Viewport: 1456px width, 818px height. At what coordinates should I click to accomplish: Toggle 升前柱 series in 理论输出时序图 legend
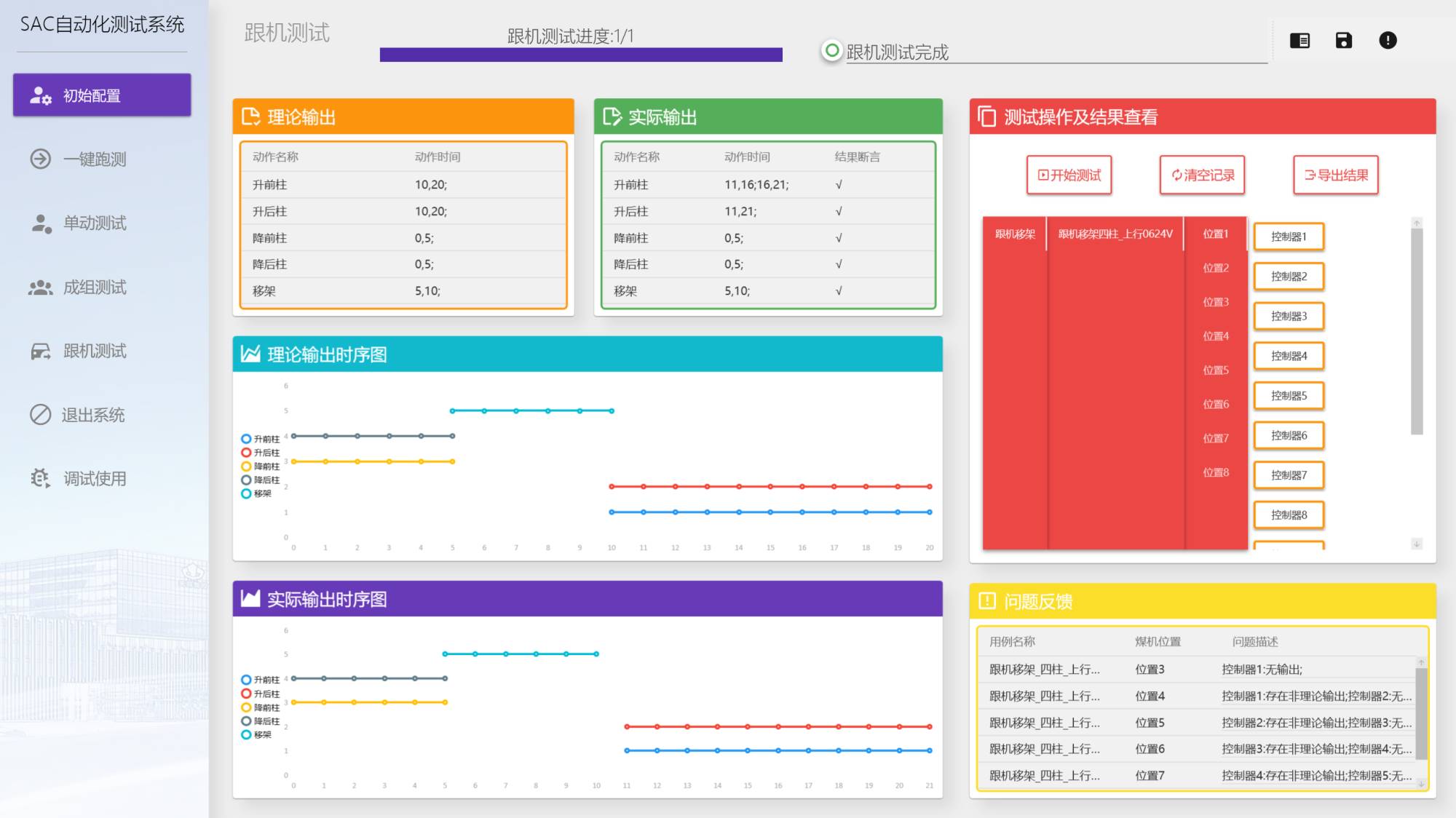pyautogui.click(x=246, y=439)
